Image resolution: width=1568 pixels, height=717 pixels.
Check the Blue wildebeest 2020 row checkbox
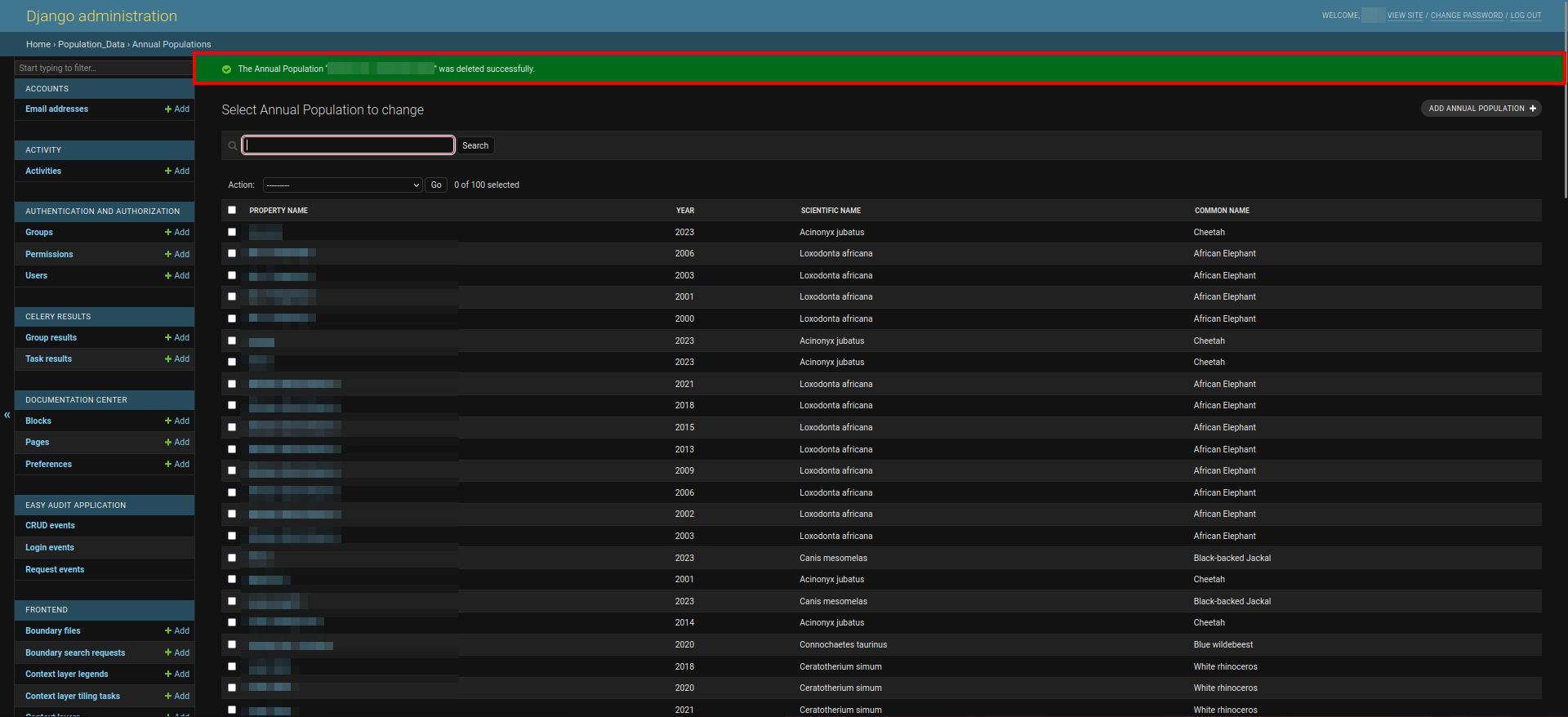click(232, 645)
